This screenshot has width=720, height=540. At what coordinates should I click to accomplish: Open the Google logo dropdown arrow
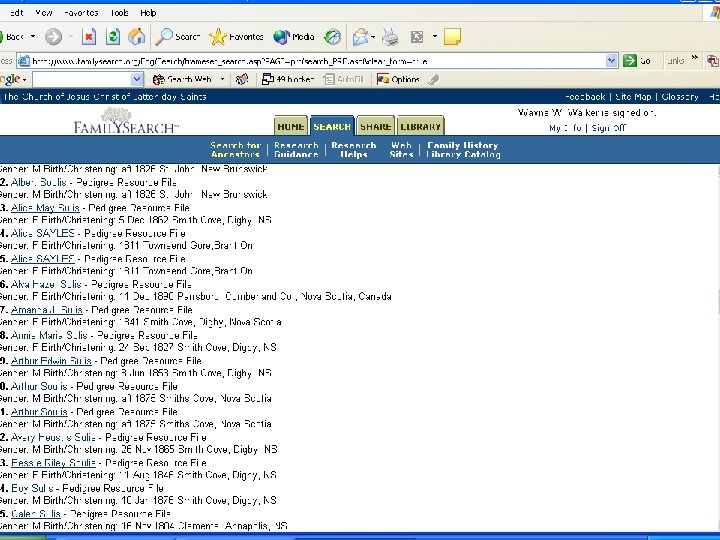coord(24,80)
